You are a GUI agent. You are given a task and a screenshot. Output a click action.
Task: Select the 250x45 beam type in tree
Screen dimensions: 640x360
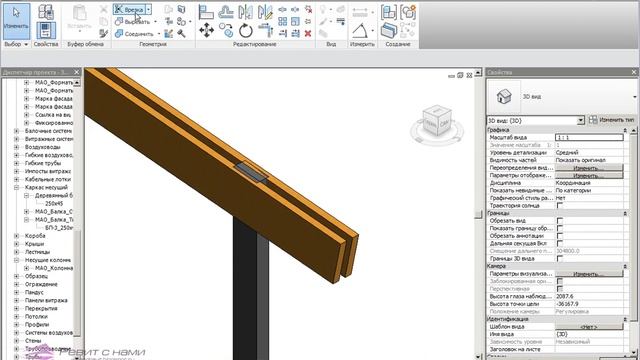[54, 204]
